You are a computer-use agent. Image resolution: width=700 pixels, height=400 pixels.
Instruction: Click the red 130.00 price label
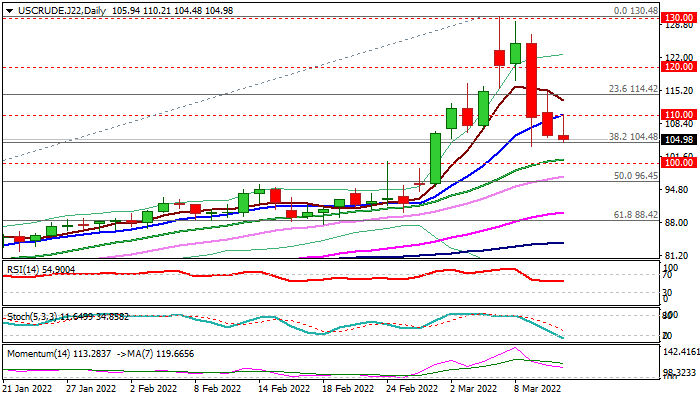[x=679, y=18]
